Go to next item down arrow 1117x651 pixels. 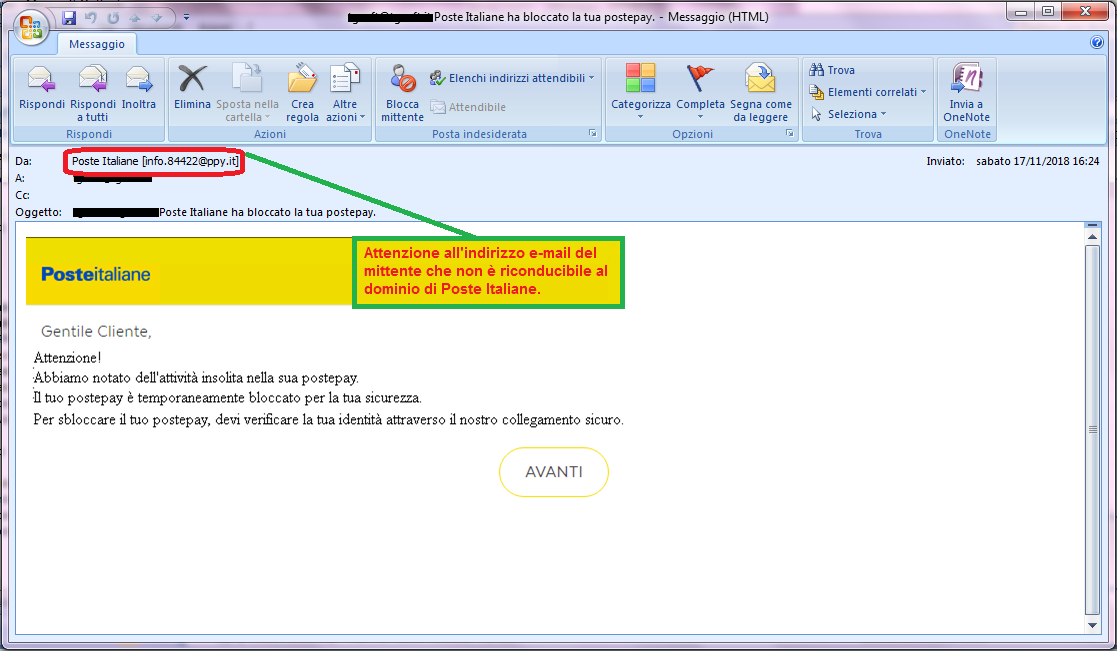coord(157,17)
